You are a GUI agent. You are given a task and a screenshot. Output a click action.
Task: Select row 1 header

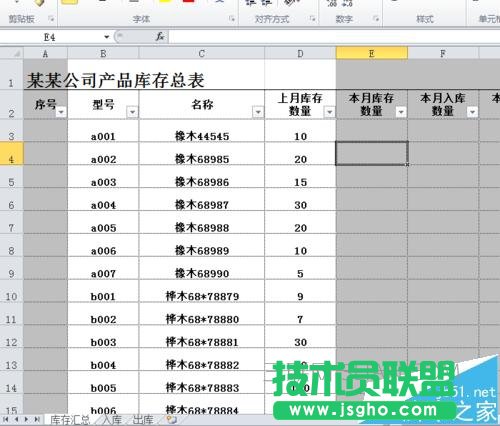pyautogui.click(x=11, y=75)
